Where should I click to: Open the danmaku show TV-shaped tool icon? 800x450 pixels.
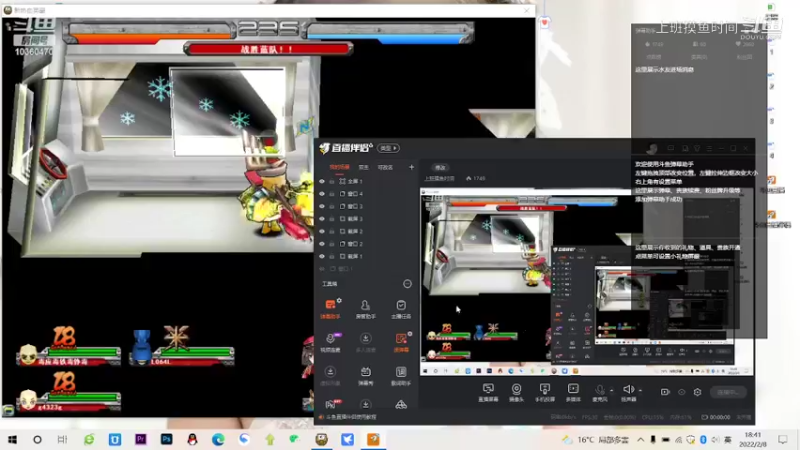pos(365,376)
